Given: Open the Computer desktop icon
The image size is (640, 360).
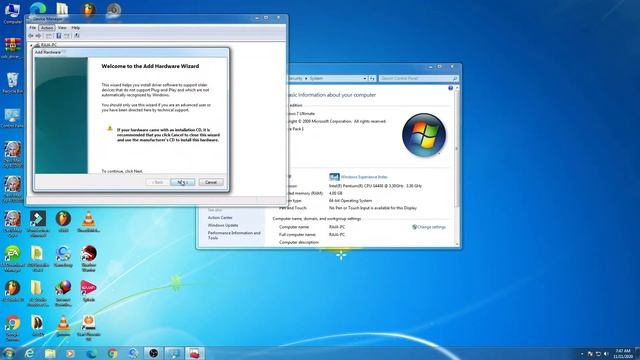Looking at the screenshot, I should [x=12, y=13].
